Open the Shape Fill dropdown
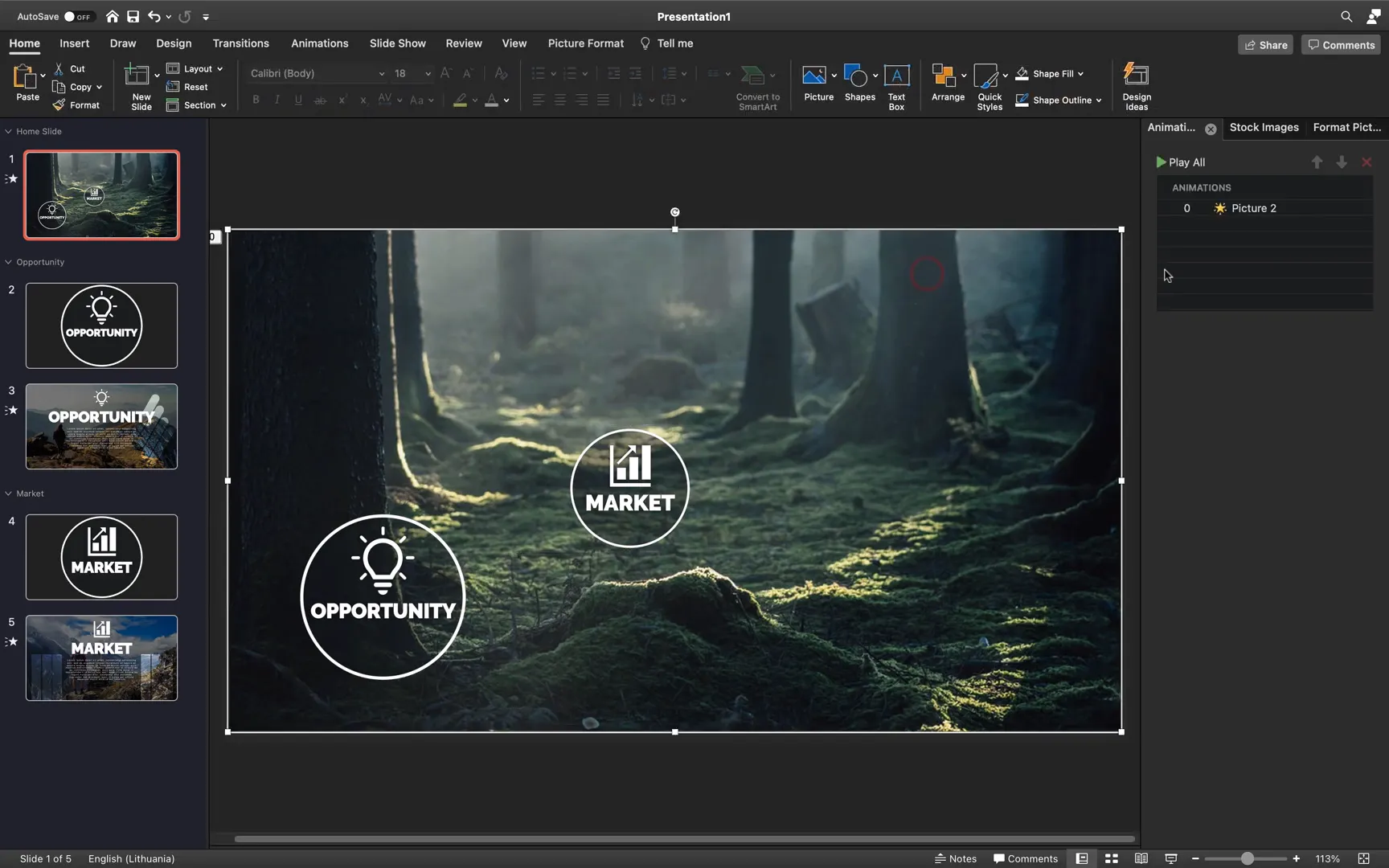 tap(1050, 73)
